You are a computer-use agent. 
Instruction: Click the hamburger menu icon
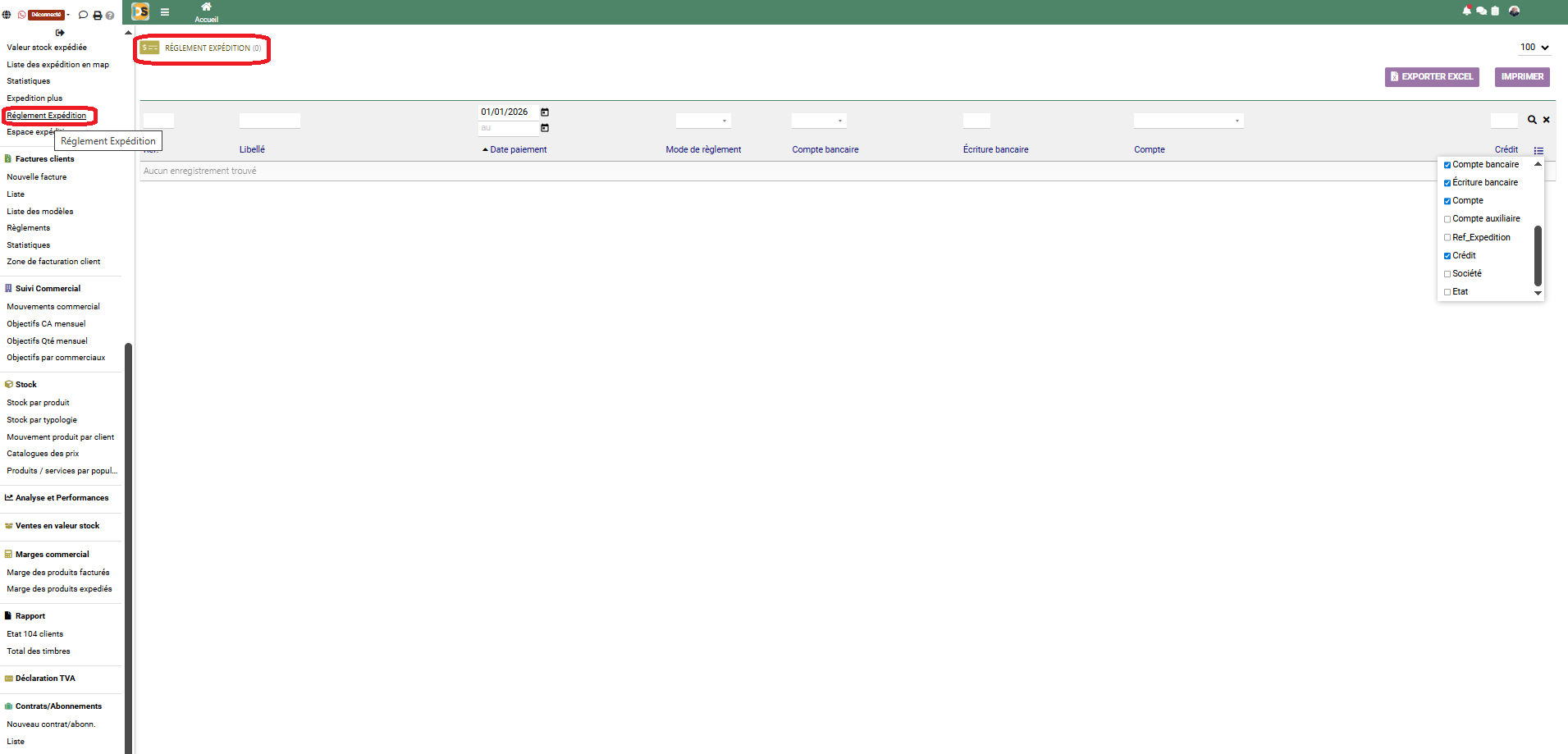click(165, 12)
